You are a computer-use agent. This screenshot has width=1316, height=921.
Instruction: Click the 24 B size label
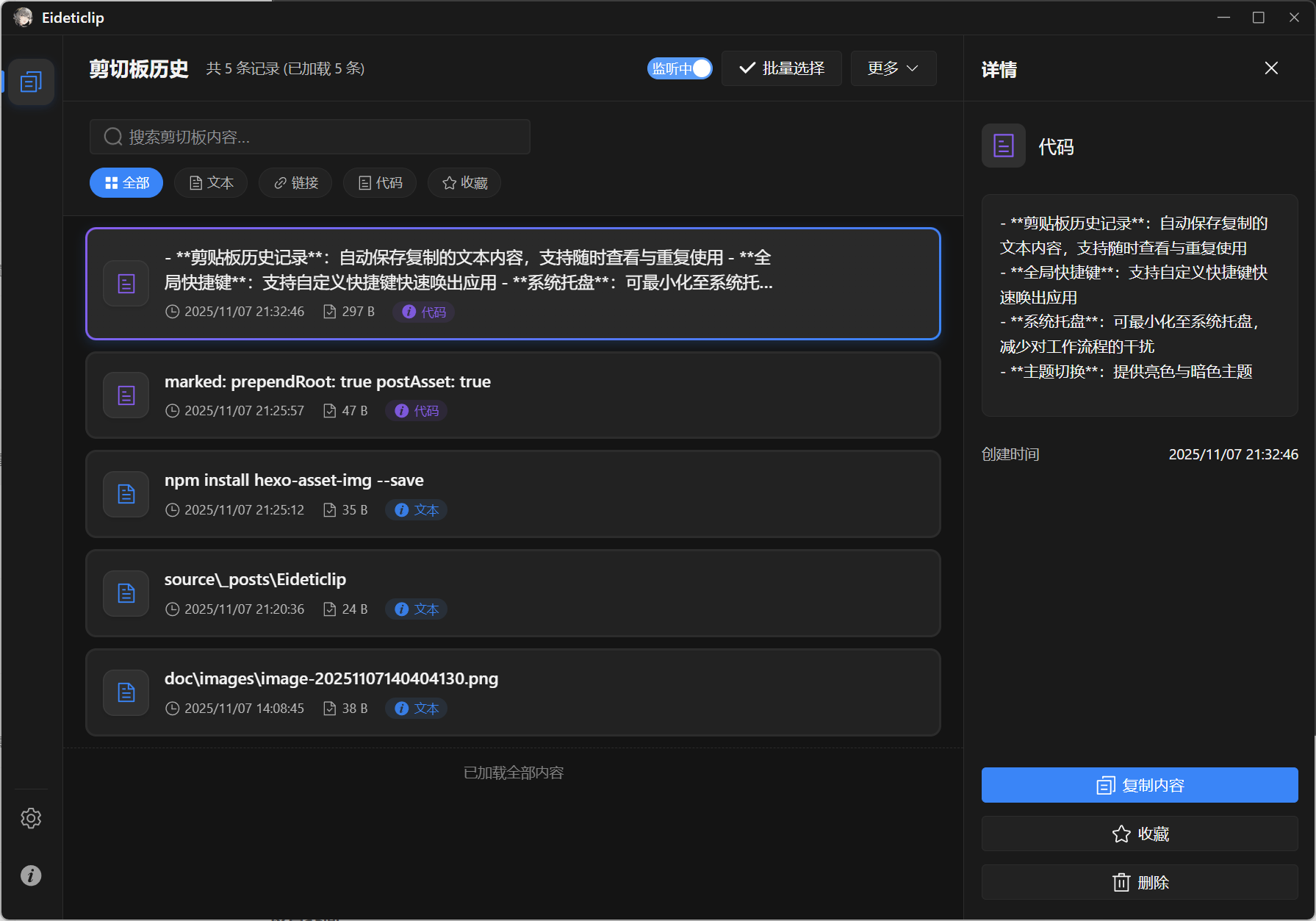[355, 609]
